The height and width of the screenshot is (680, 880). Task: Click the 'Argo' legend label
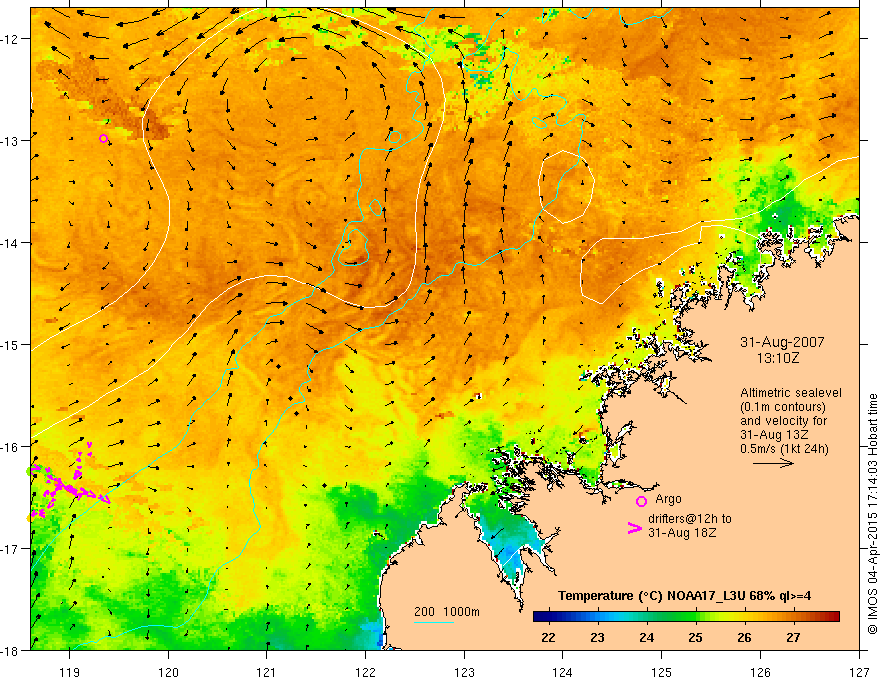[x=668, y=499]
